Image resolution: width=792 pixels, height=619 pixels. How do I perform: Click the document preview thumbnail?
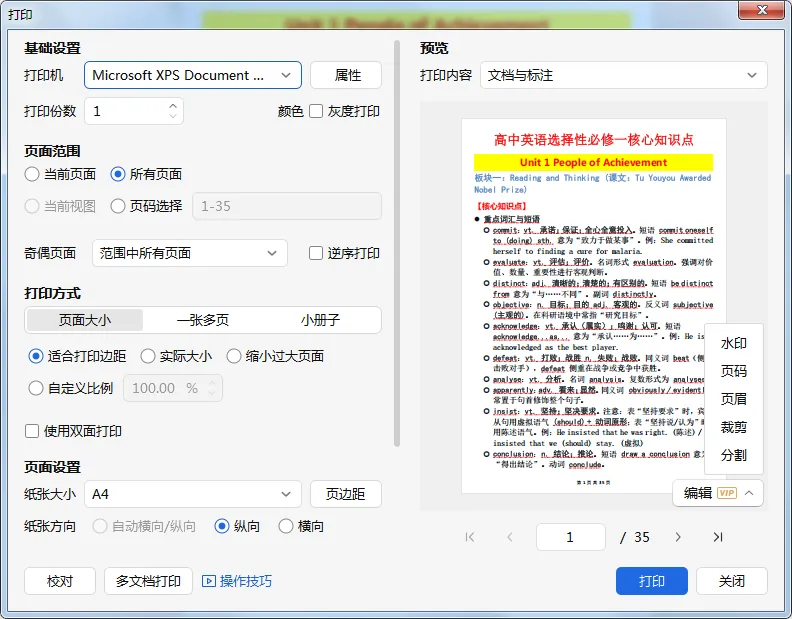pos(594,306)
